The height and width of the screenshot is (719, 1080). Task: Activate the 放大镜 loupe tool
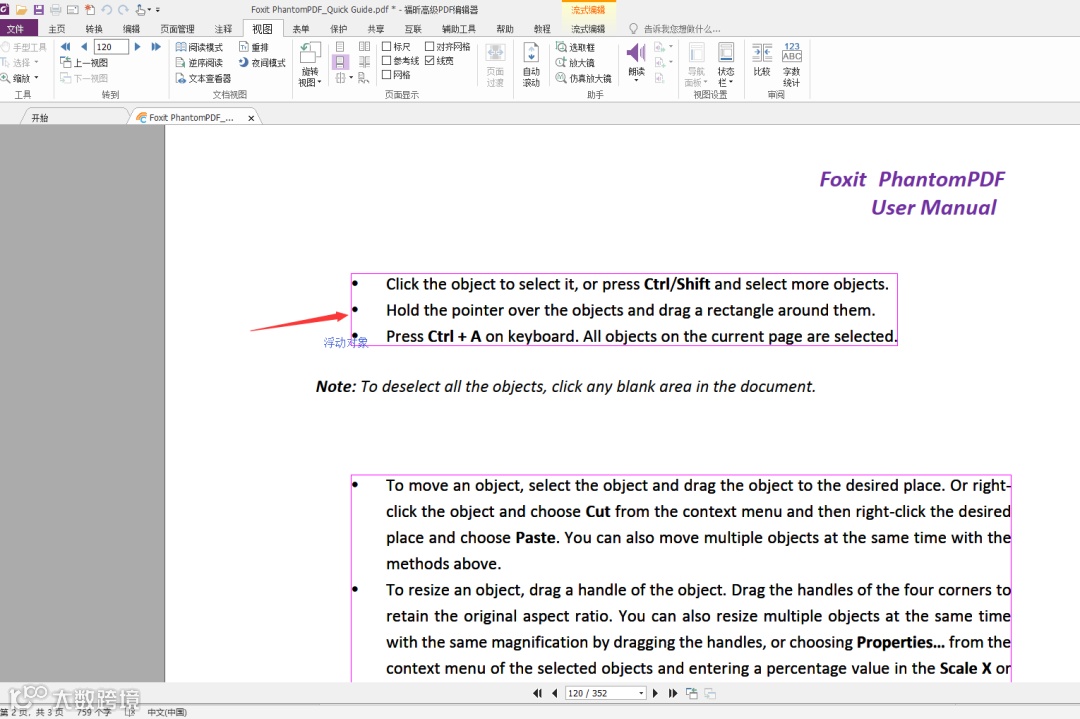click(x=575, y=63)
